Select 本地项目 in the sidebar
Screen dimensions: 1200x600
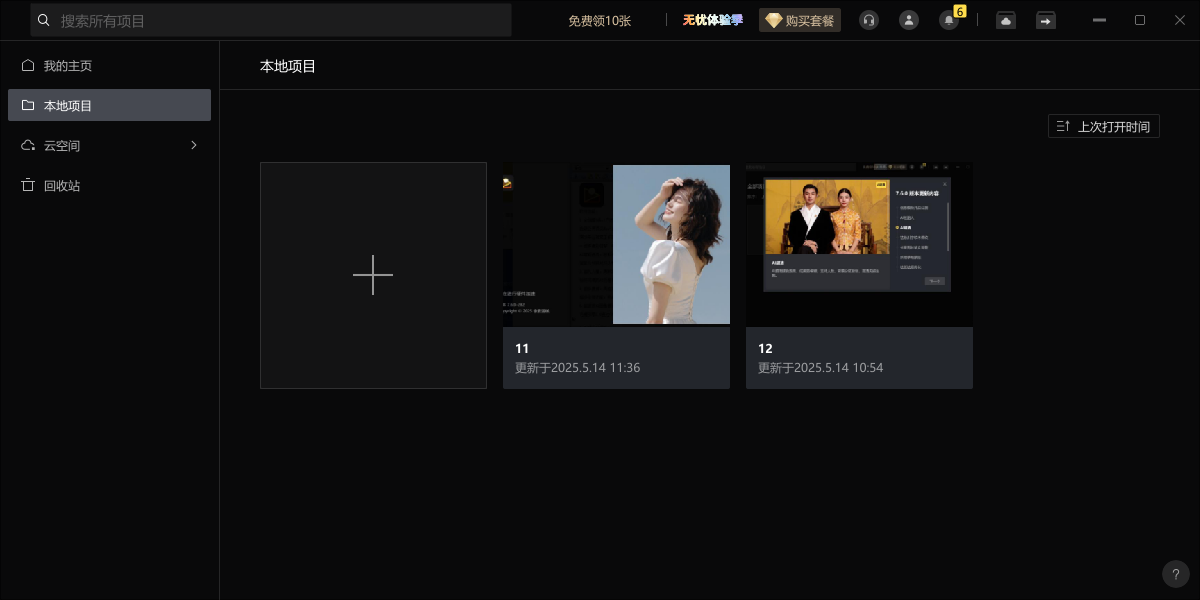[109, 105]
